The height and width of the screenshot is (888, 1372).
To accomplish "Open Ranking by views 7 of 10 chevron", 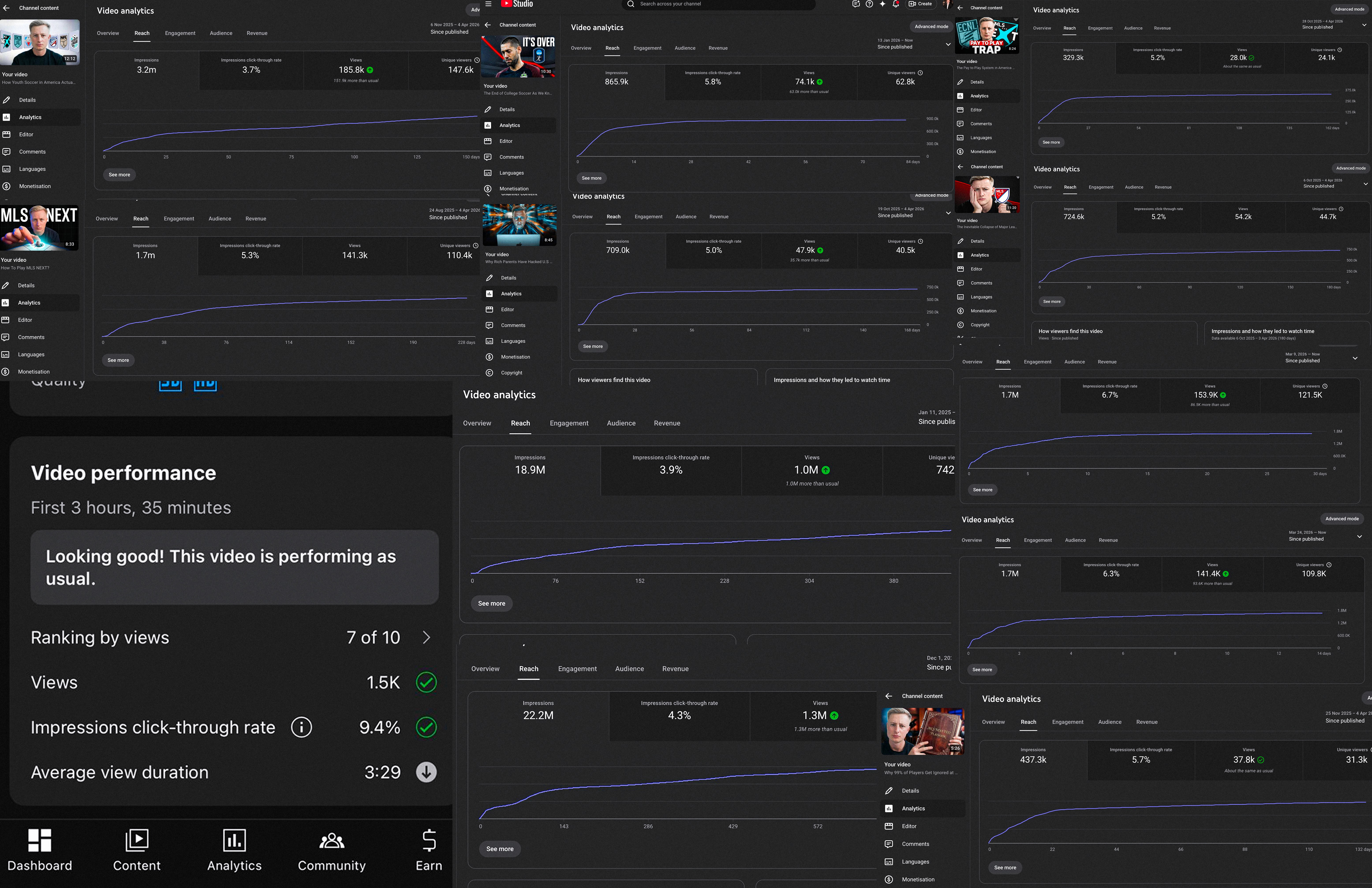I will click(427, 637).
